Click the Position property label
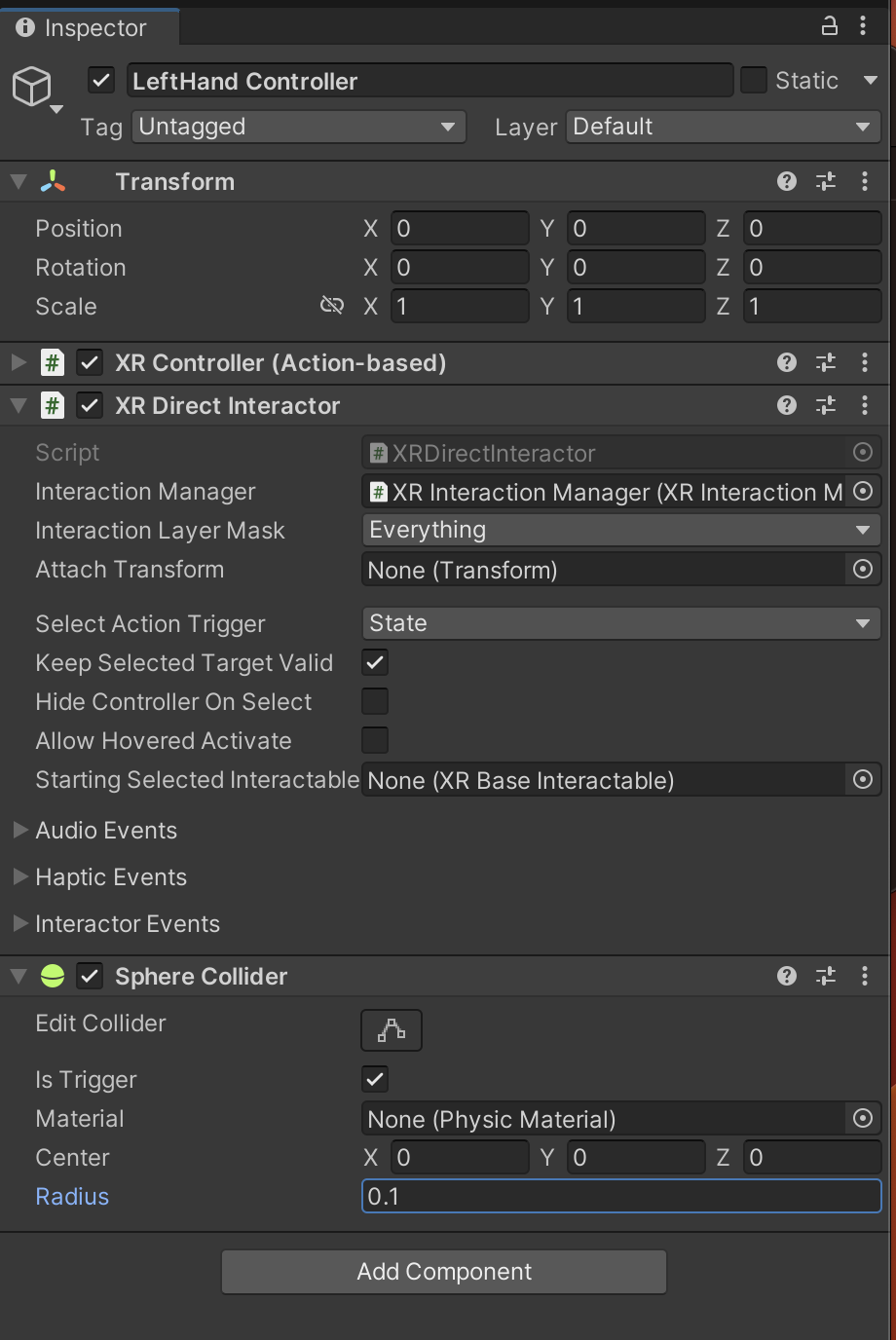This screenshot has width=896, height=1340. (x=79, y=228)
